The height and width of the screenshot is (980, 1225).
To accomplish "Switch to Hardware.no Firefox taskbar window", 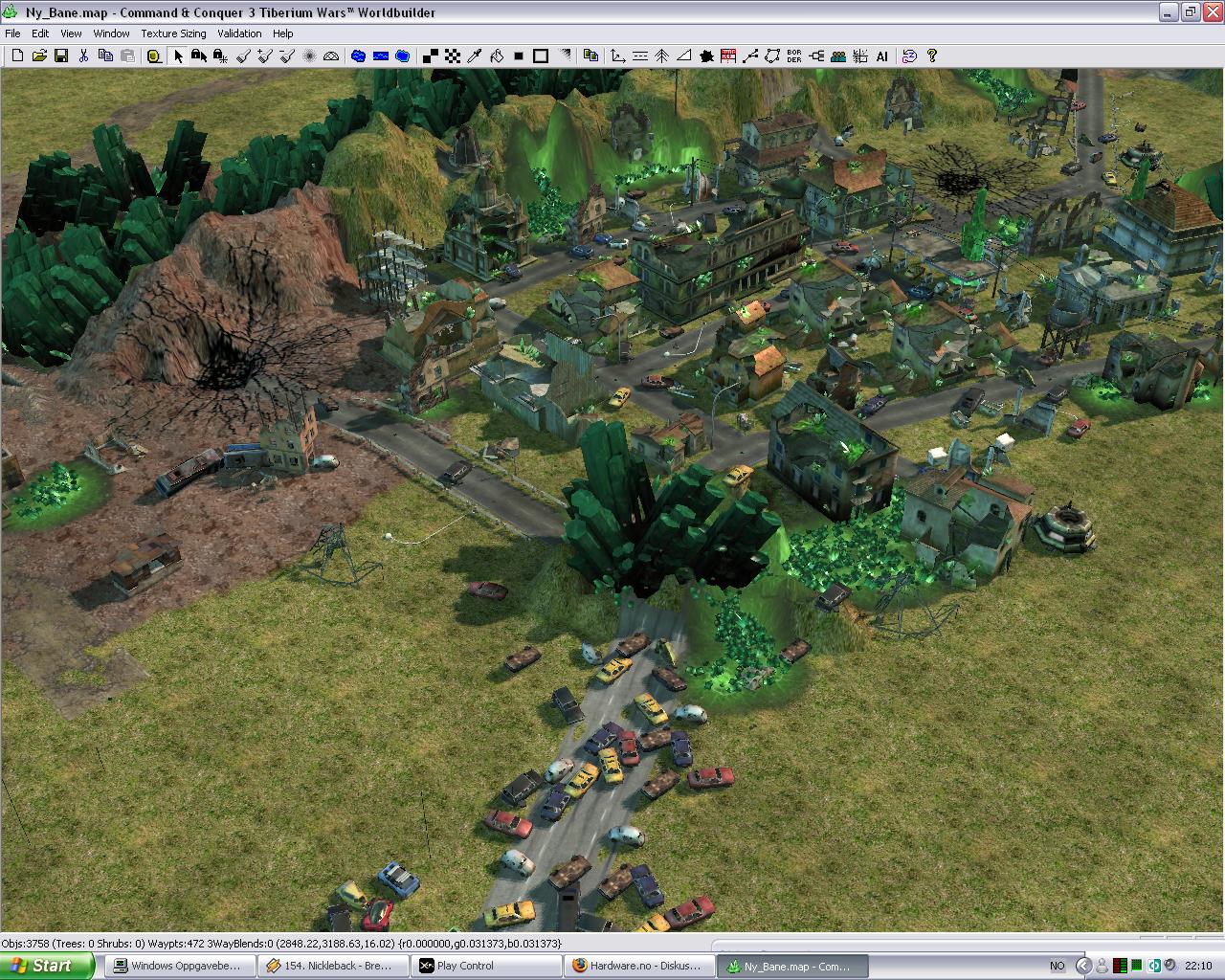I will pyautogui.click(x=639, y=966).
